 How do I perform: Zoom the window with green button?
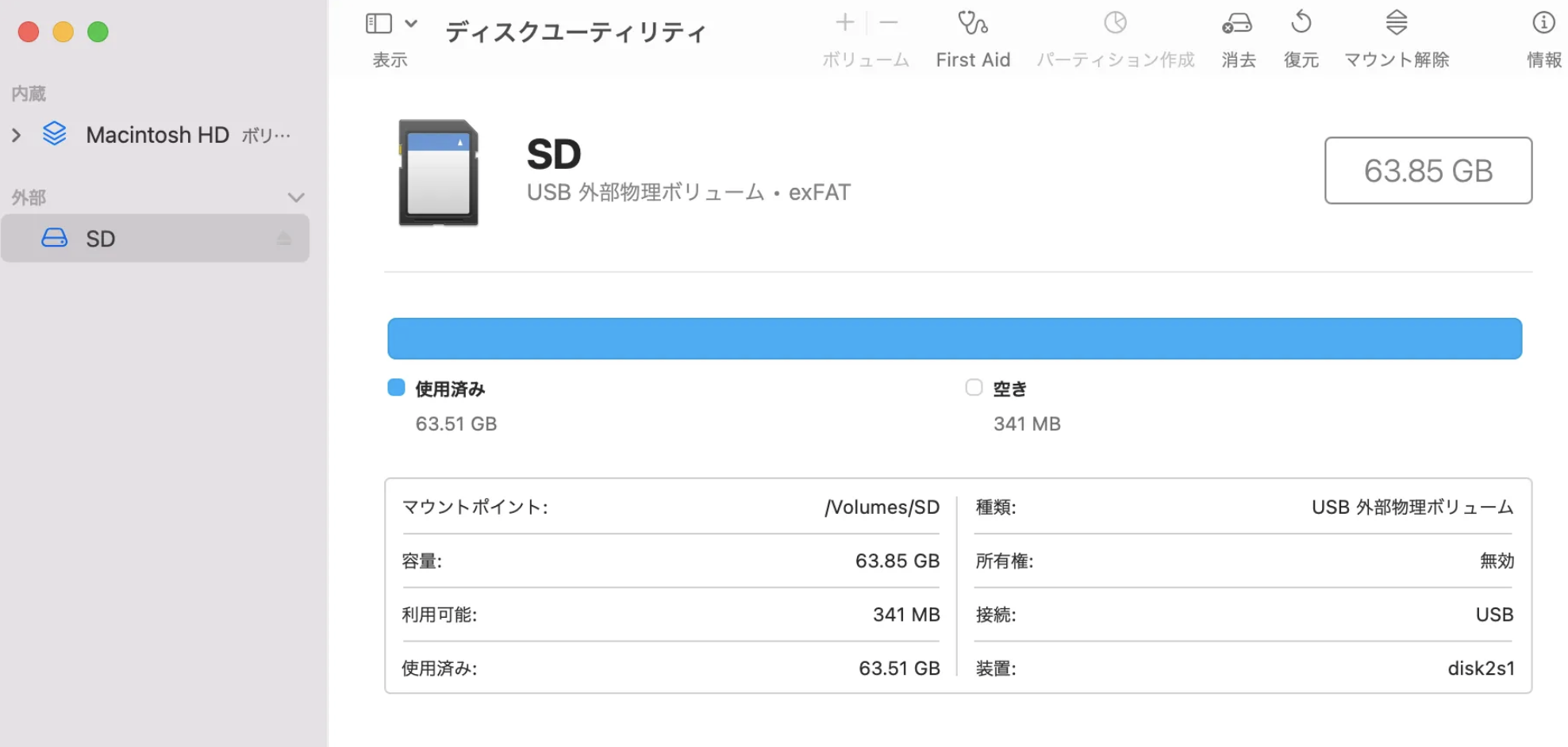(98, 32)
